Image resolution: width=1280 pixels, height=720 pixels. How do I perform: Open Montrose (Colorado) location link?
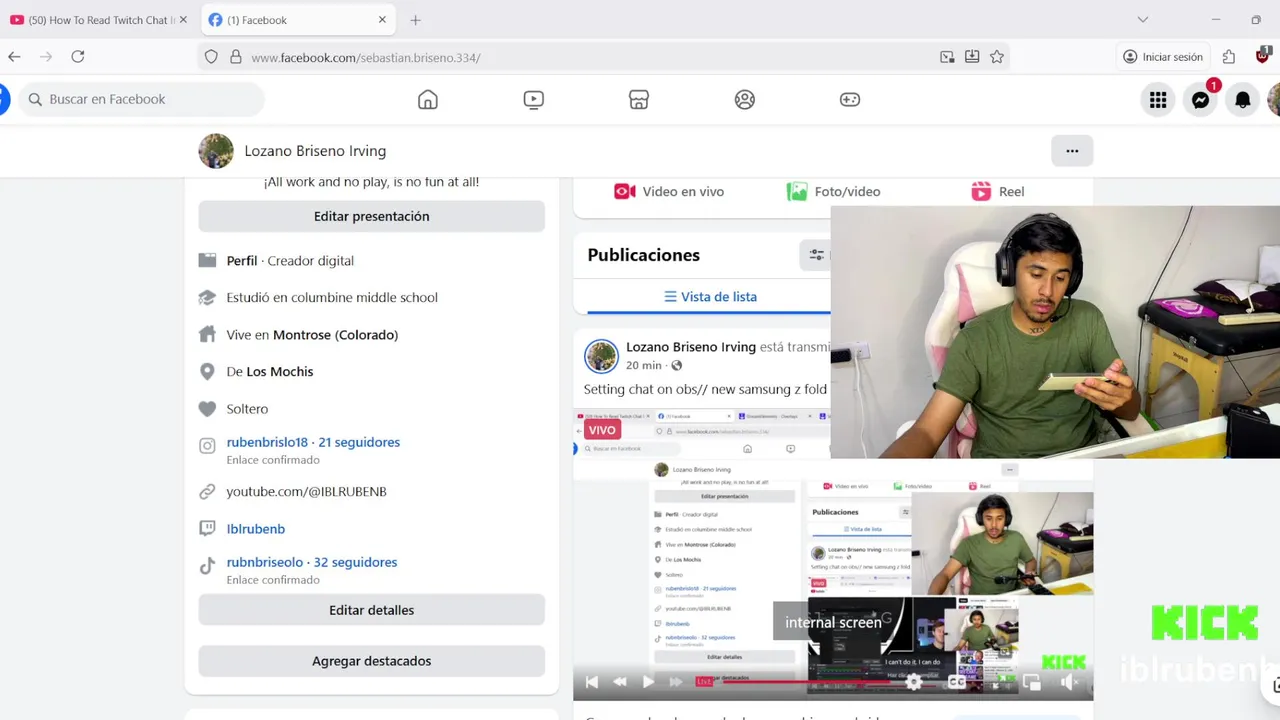pos(335,335)
